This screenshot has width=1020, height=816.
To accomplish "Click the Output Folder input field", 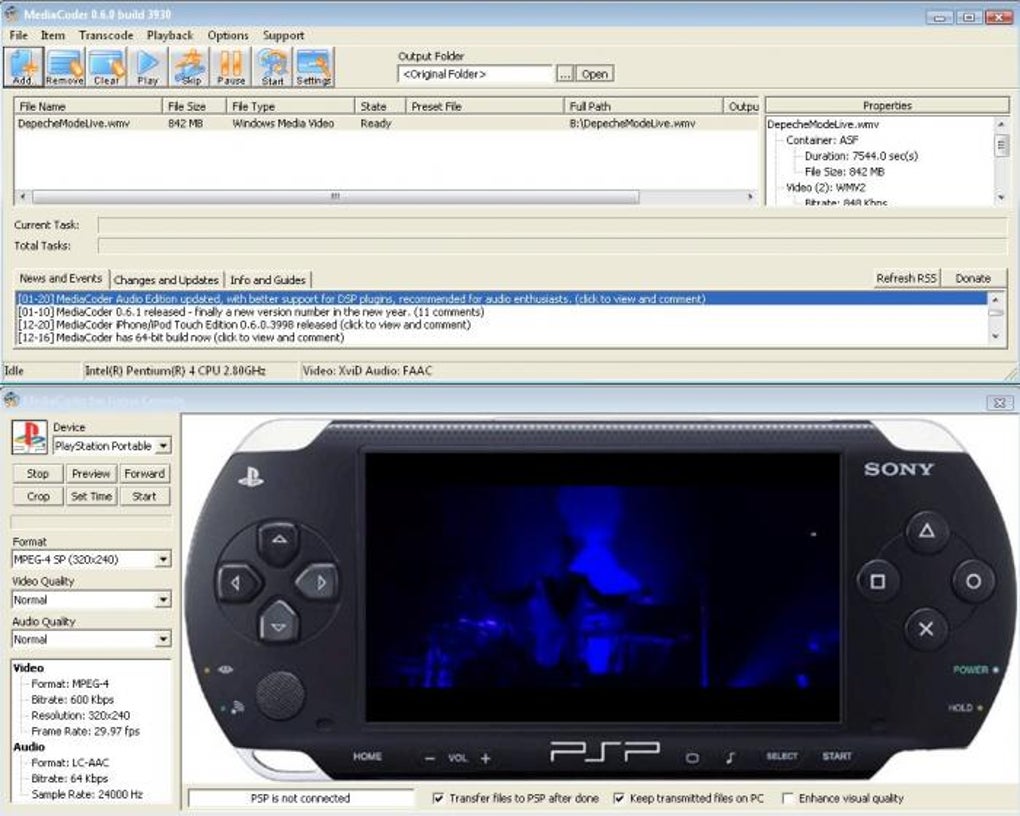I will tap(475, 74).
